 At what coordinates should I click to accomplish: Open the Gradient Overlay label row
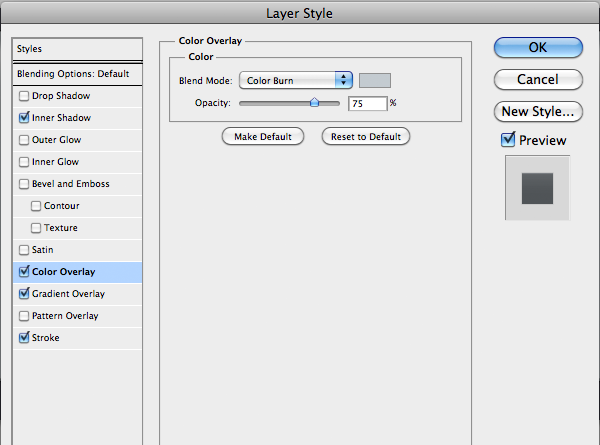(x=78, y=294)
